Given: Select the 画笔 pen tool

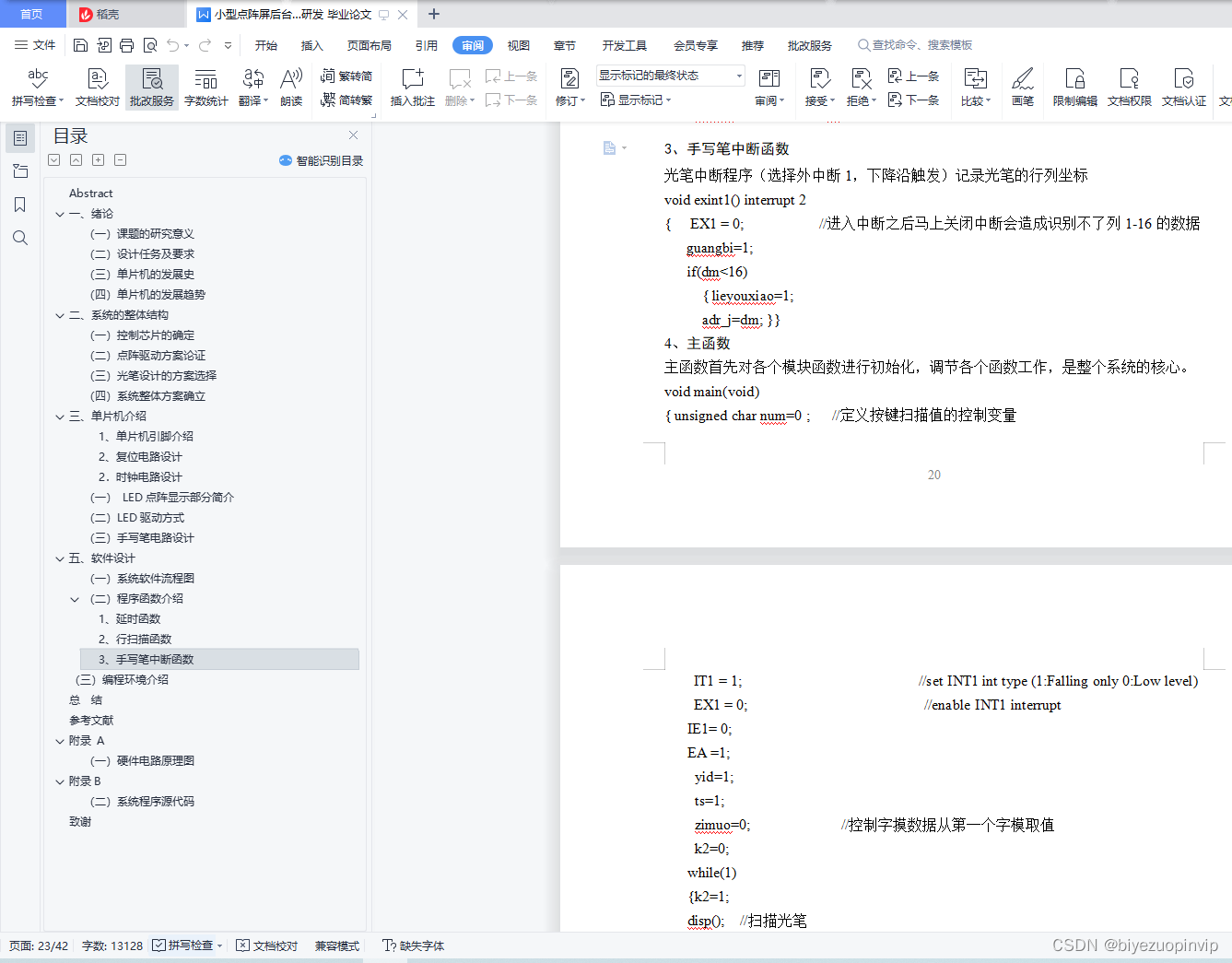Looking at the screenshot, I should click(x=1023, y=88).
